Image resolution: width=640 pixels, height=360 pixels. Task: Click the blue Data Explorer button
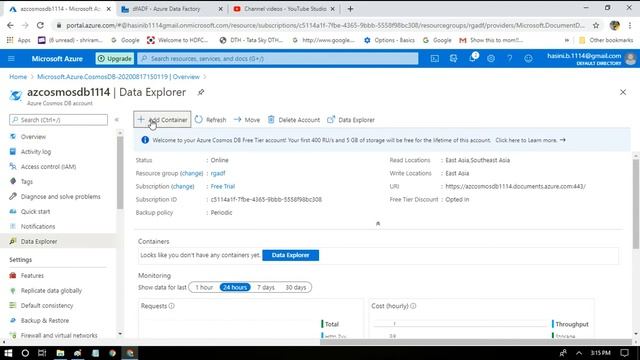291,255
